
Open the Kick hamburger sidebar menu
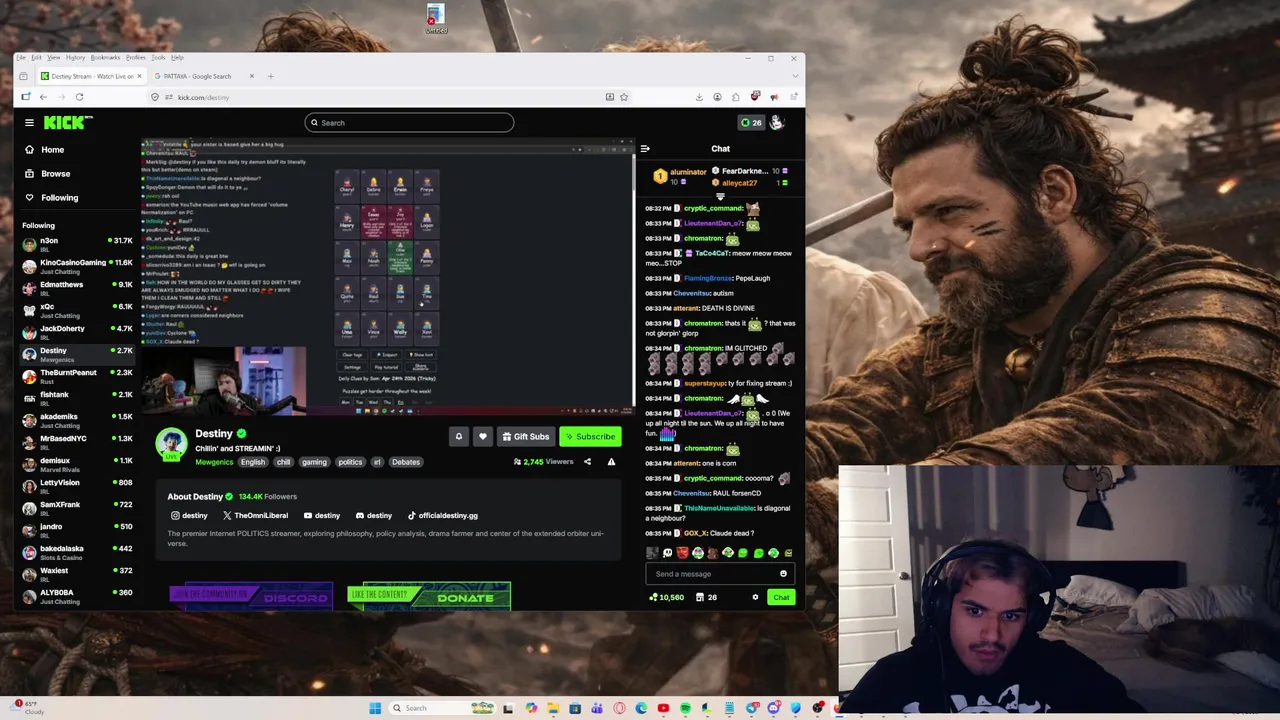coord(29,122)
